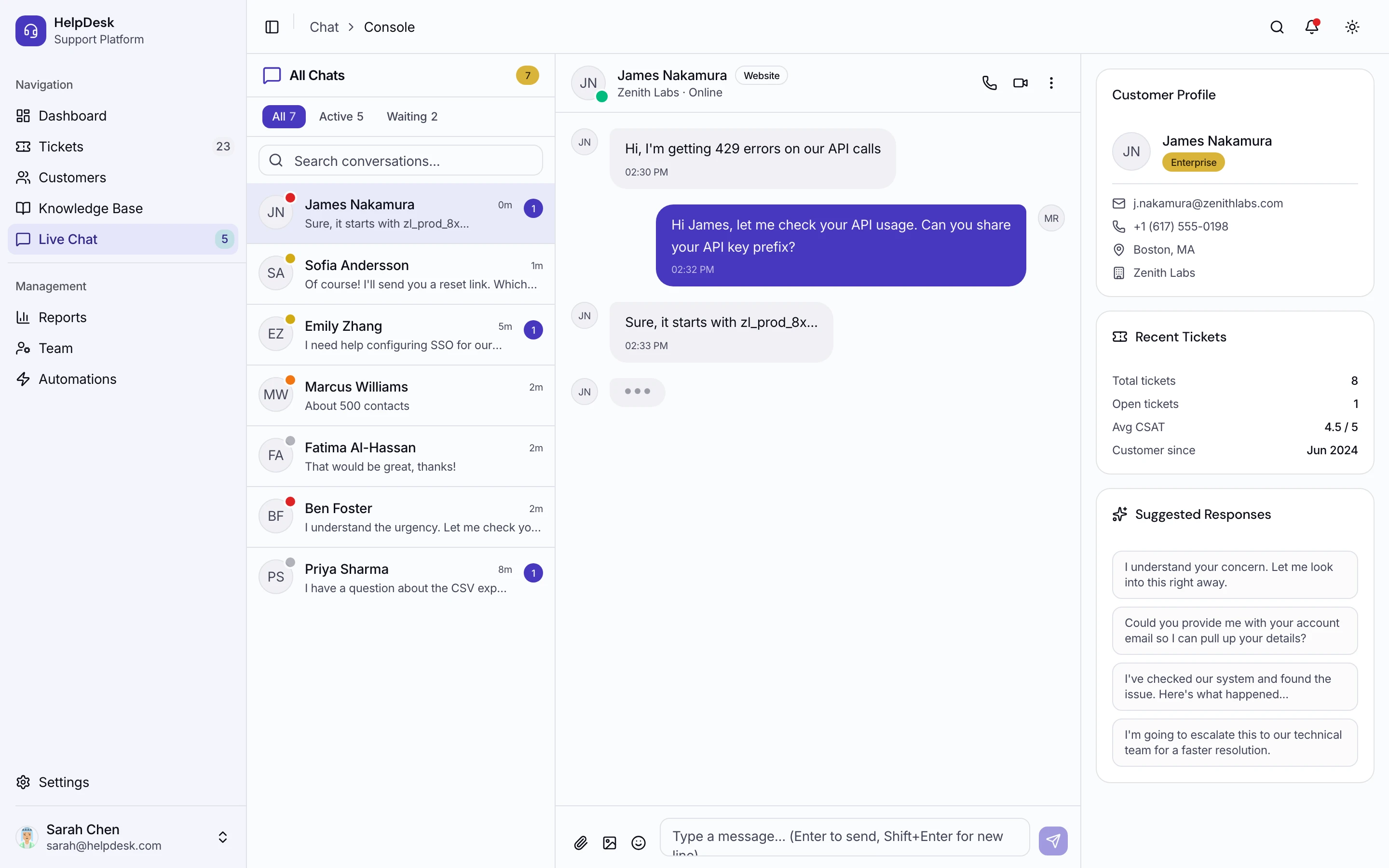Viewport: 1389px width, 868px height.
Task: Use suggestion 'I'm going to escalate this'
Action: tap(1235, 742)
